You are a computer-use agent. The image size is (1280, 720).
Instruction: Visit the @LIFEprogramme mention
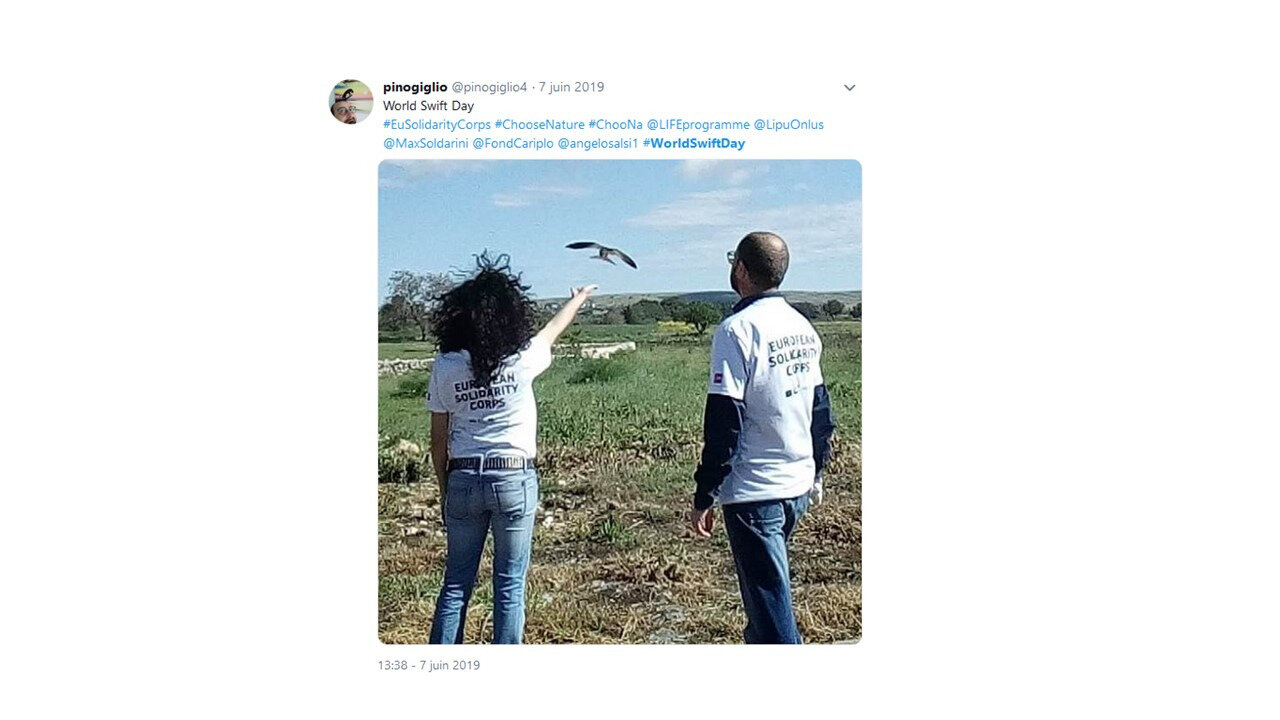[x=698, y=125]
